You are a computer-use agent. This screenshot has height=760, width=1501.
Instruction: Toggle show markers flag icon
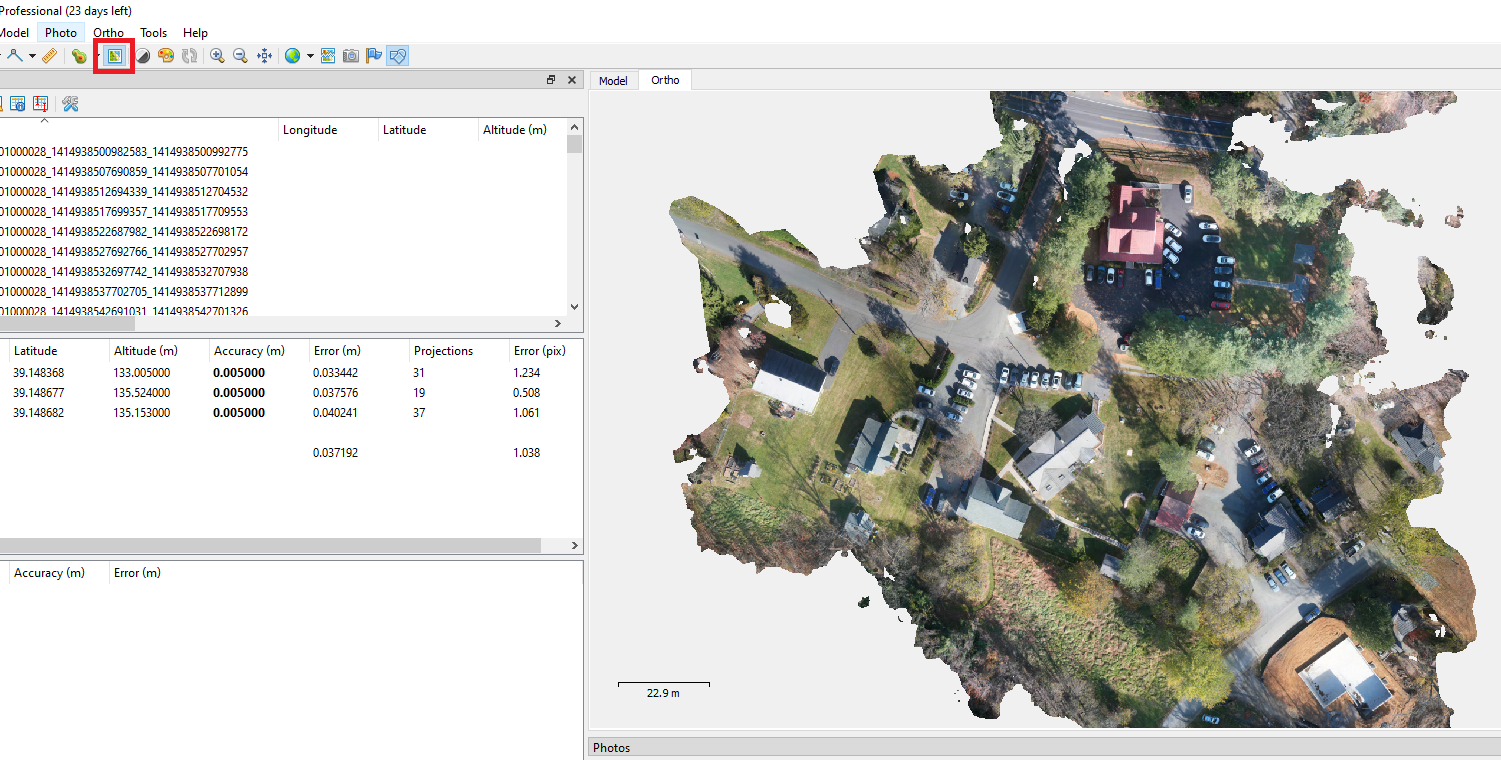(x=374, y=56)
